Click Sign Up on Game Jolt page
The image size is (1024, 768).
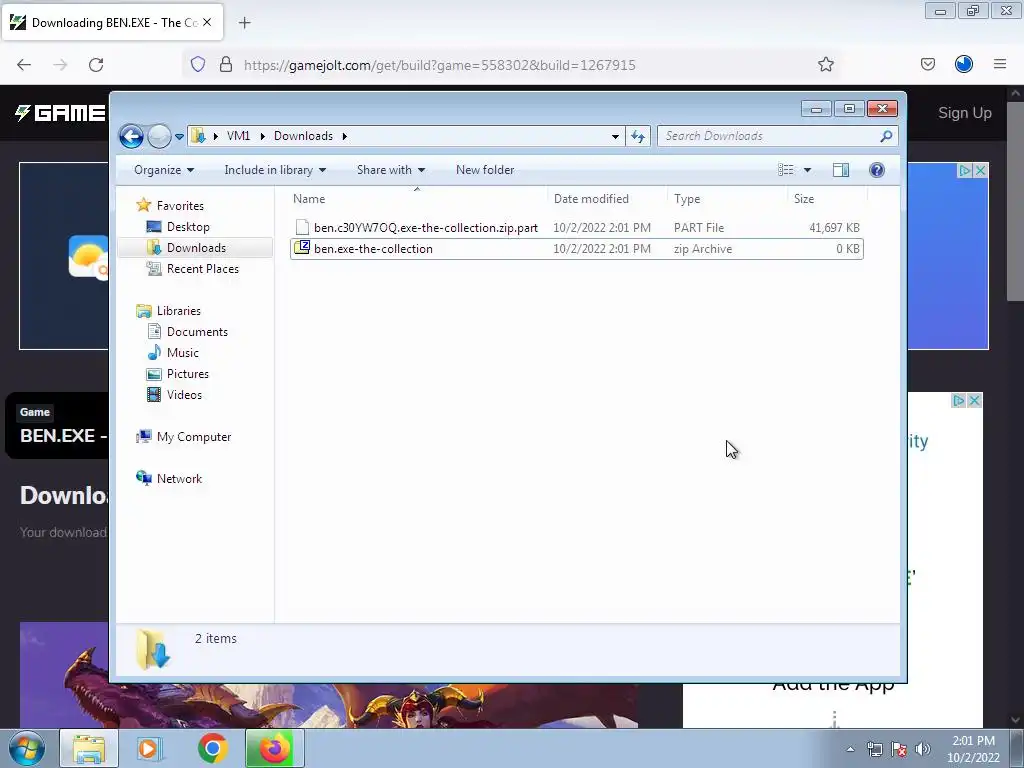(x=965, y=113)
